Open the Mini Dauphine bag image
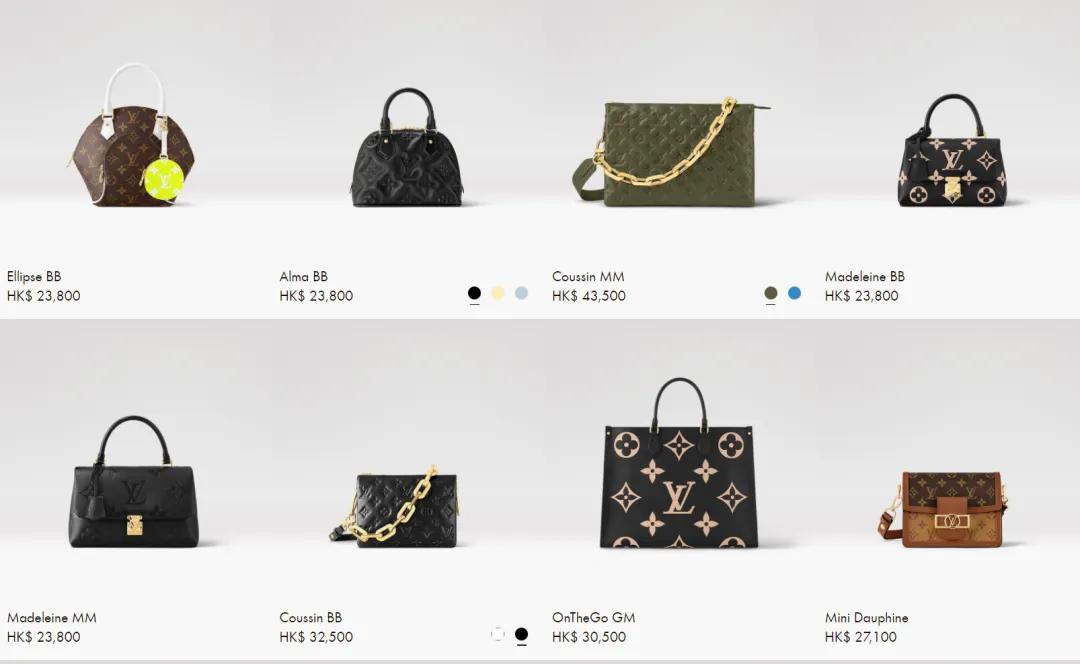Viewport: 1080px width, 664px height. point(942,509)
